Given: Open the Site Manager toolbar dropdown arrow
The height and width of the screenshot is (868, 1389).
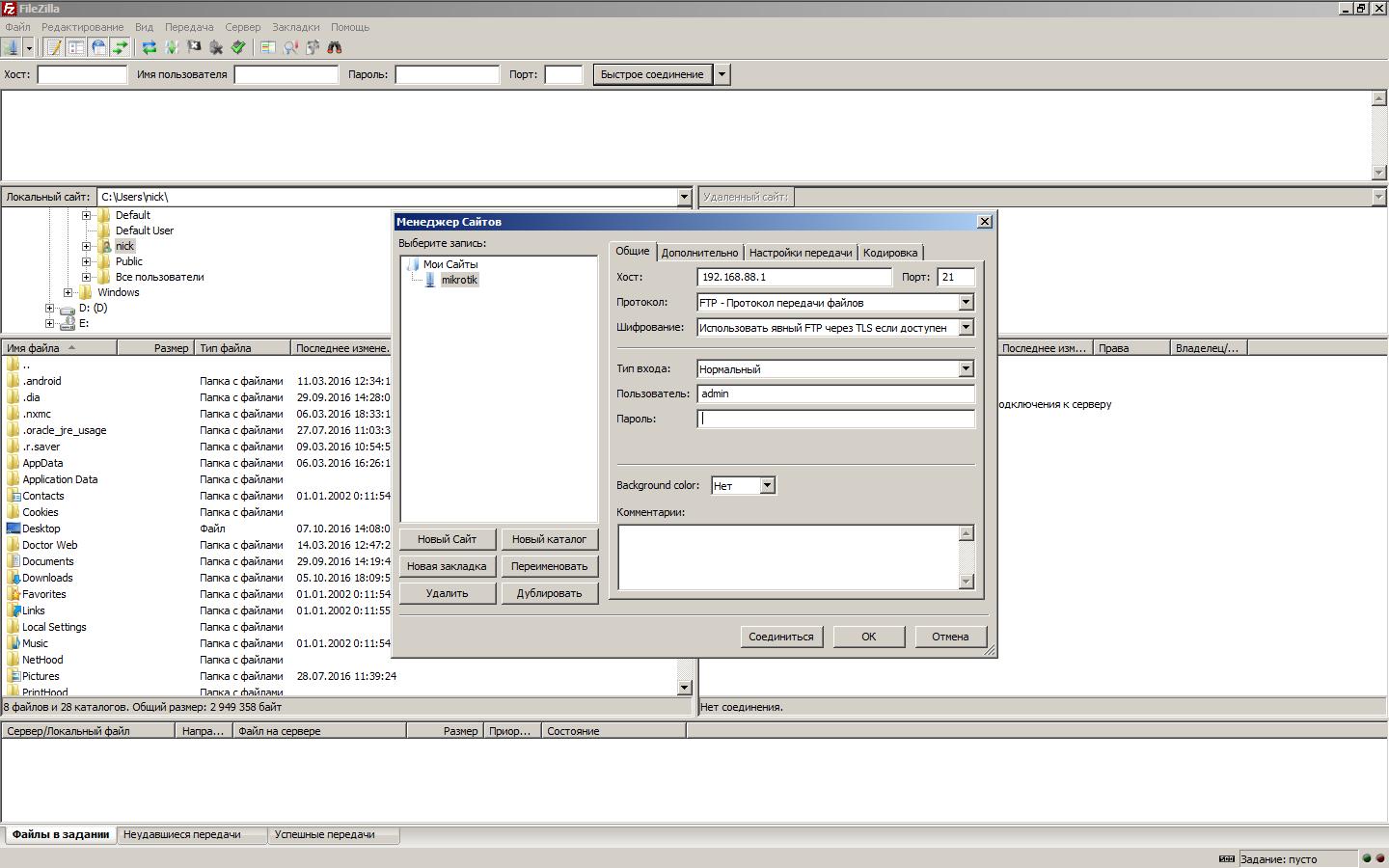Looking at the screenshot, I should [x=29, y=47].
